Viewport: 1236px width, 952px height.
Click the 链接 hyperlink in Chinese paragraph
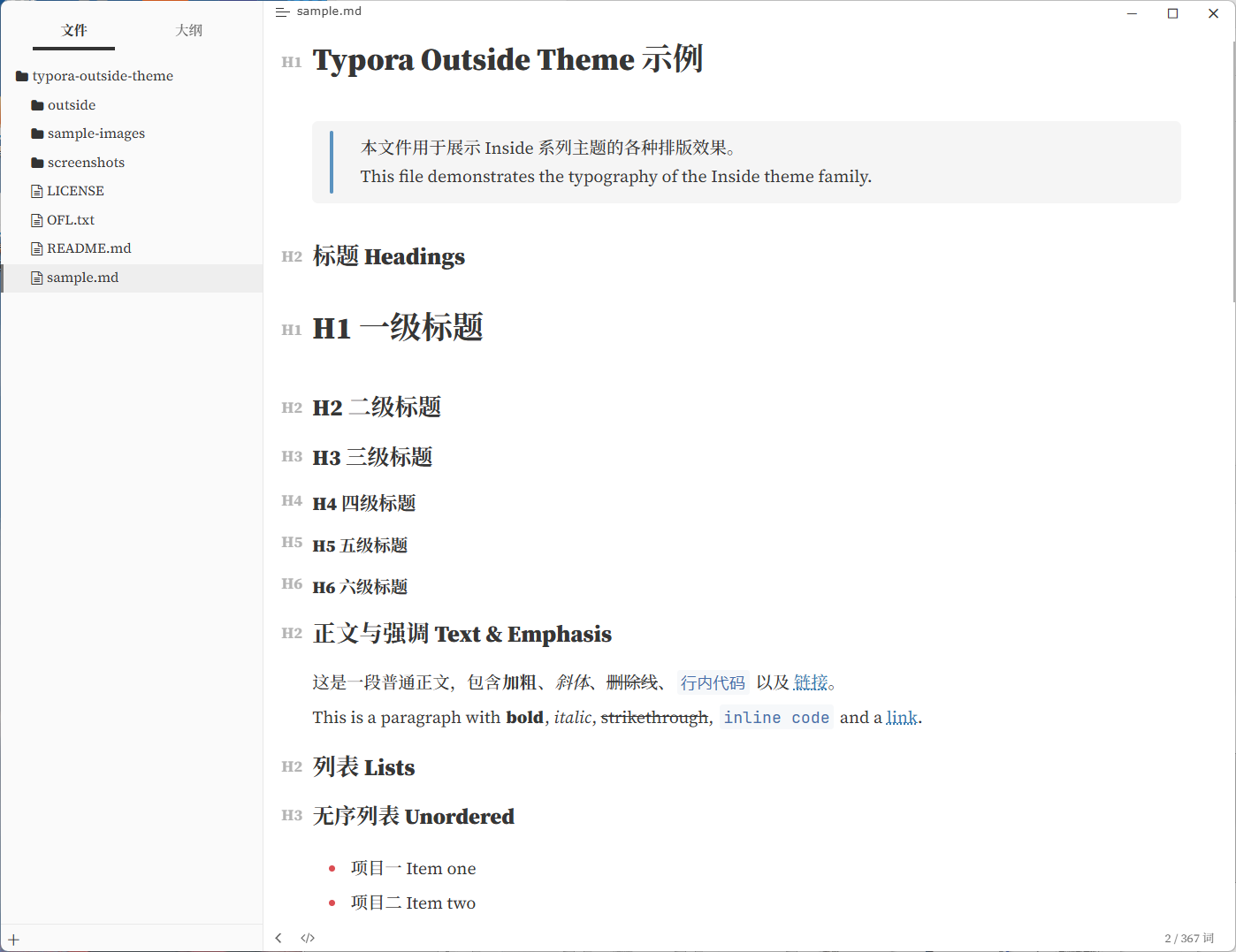[811, 682]
